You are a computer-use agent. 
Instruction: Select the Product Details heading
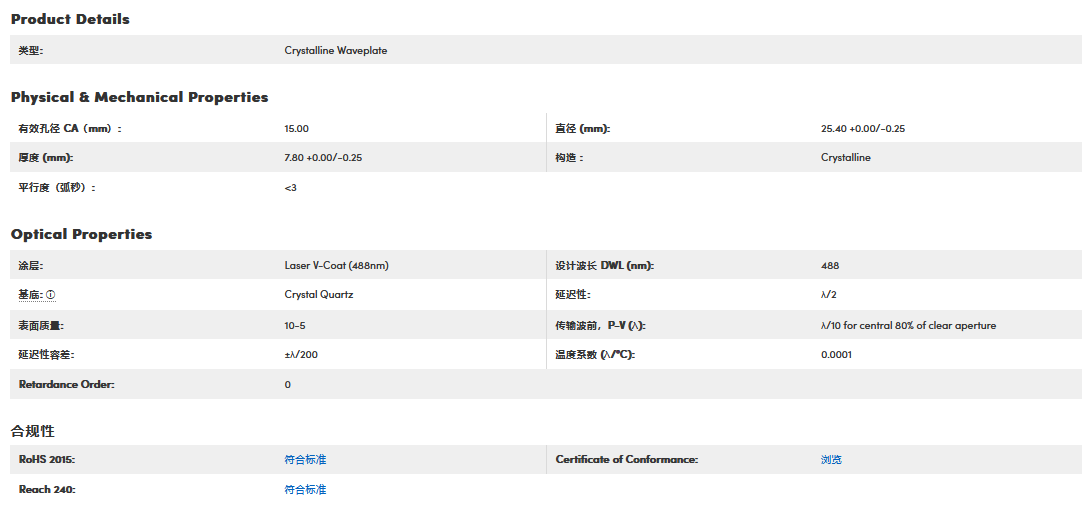tap(70, 19)
